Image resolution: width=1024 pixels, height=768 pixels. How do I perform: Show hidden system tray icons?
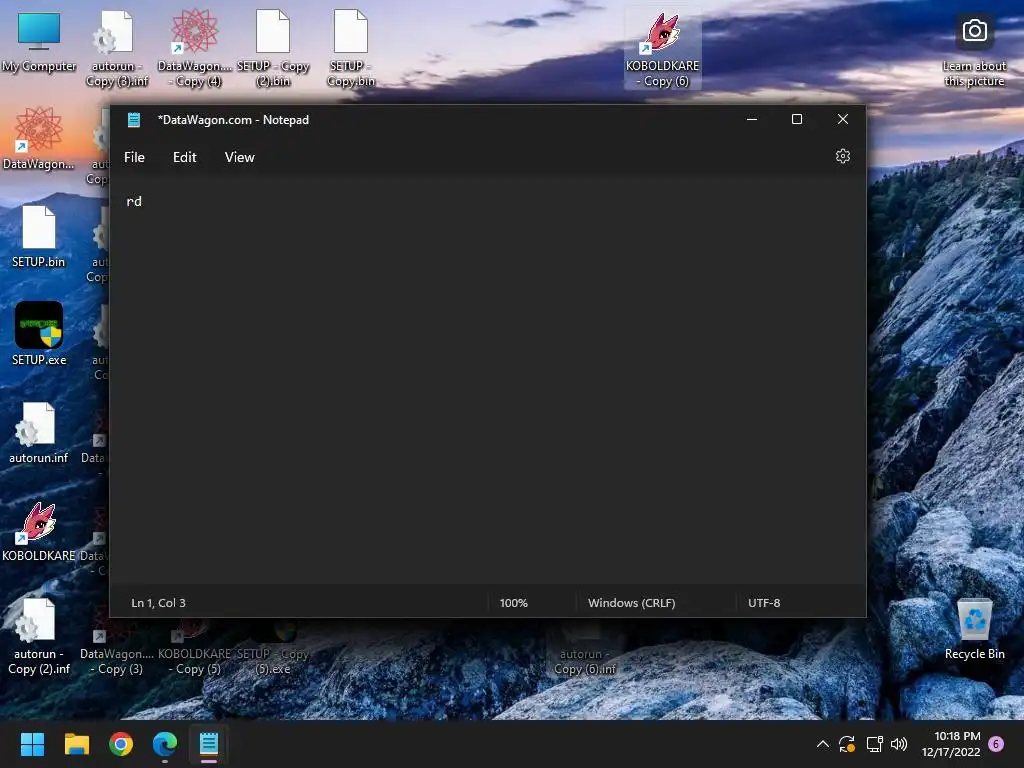(823, 744)
